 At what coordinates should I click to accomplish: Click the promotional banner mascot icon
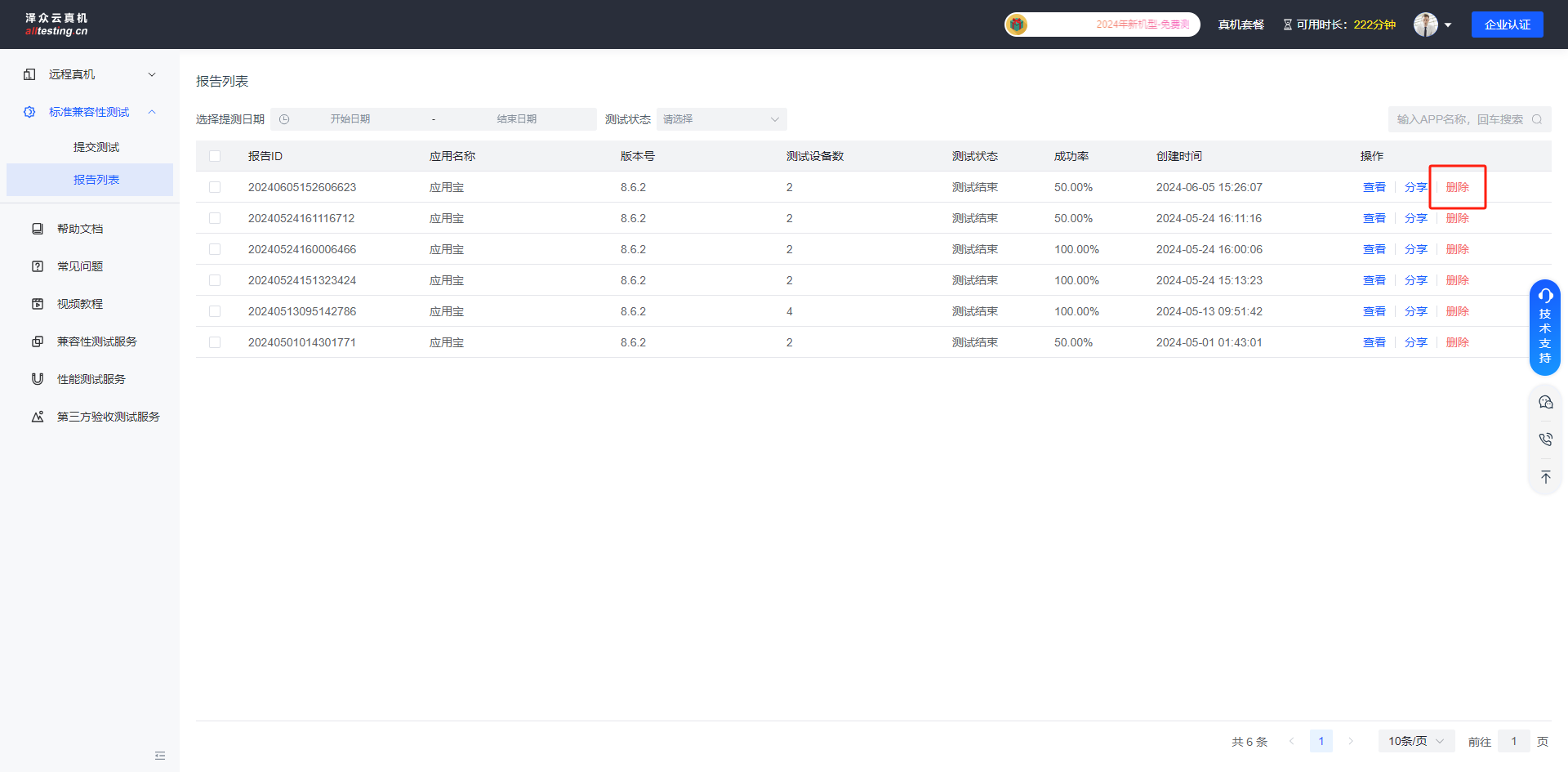[x=1017, y=25]
